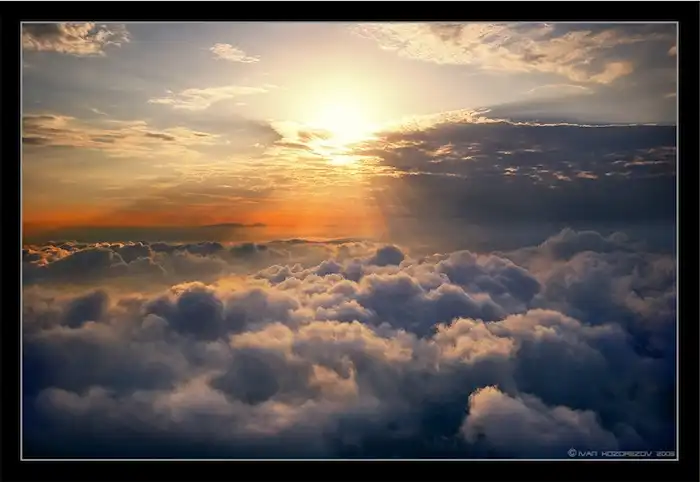Click the black border above the photo

350,10
